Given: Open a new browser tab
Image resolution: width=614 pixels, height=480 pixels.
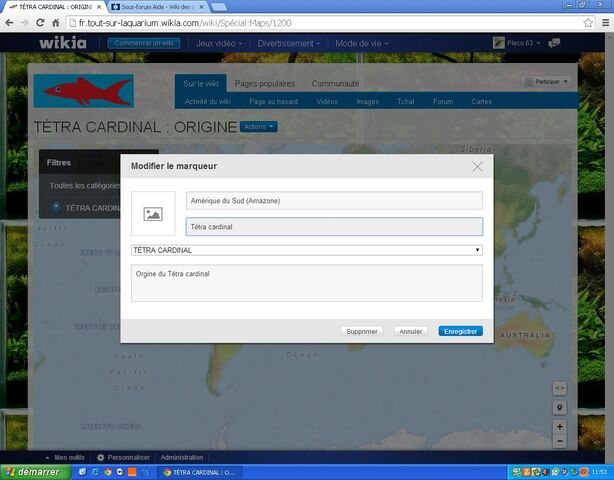Looking at the screenshot, I should click(219, 7).
